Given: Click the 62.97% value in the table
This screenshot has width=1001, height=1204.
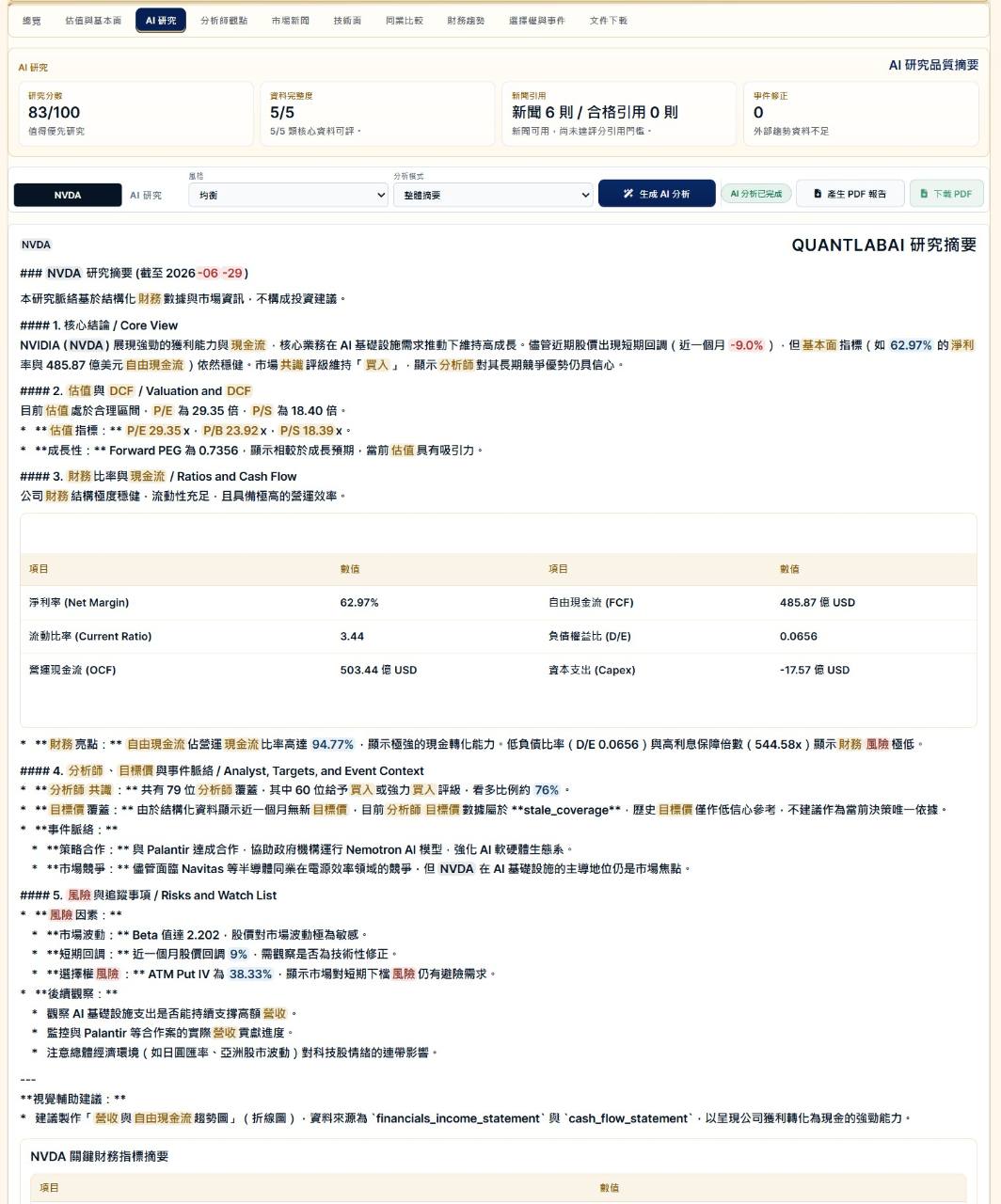Looking at the screenshot, I should tap(359, 602).
